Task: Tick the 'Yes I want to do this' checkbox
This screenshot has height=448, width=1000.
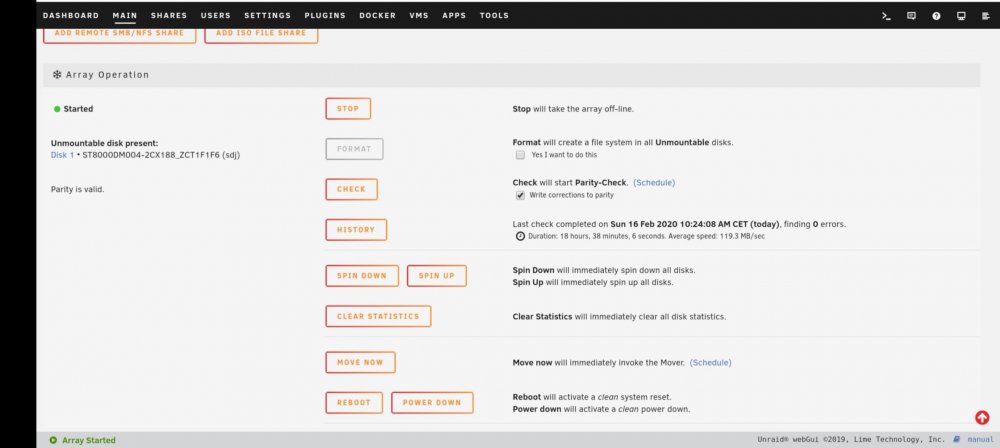Action: (x=520, y=155)
